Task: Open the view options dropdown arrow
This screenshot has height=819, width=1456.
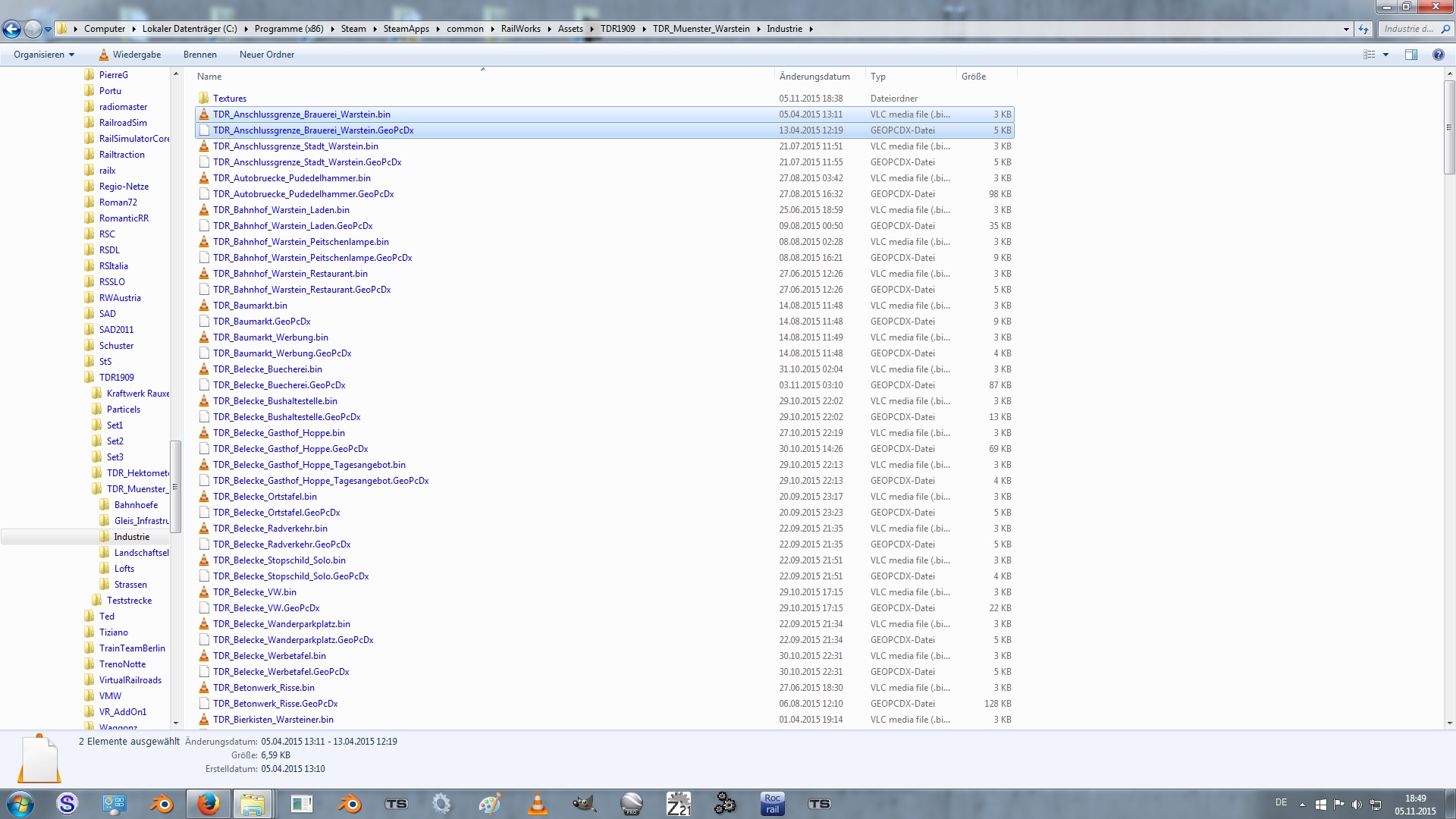Action: click(x=1385, y=55)
